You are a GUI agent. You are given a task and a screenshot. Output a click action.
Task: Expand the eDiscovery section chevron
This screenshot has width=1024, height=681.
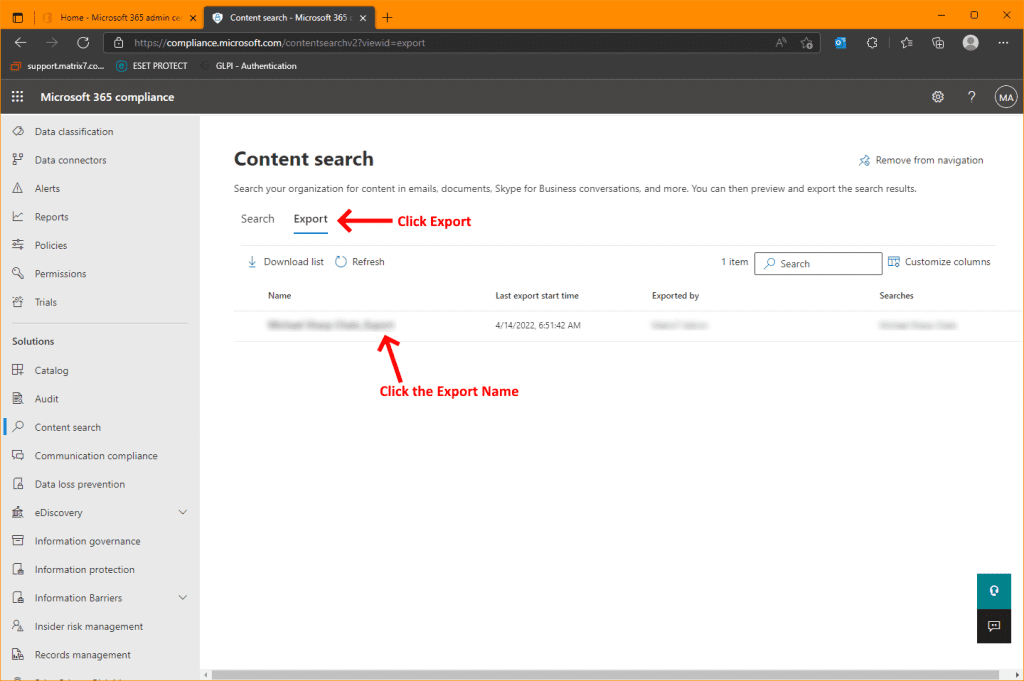click(x=183, y=513)
